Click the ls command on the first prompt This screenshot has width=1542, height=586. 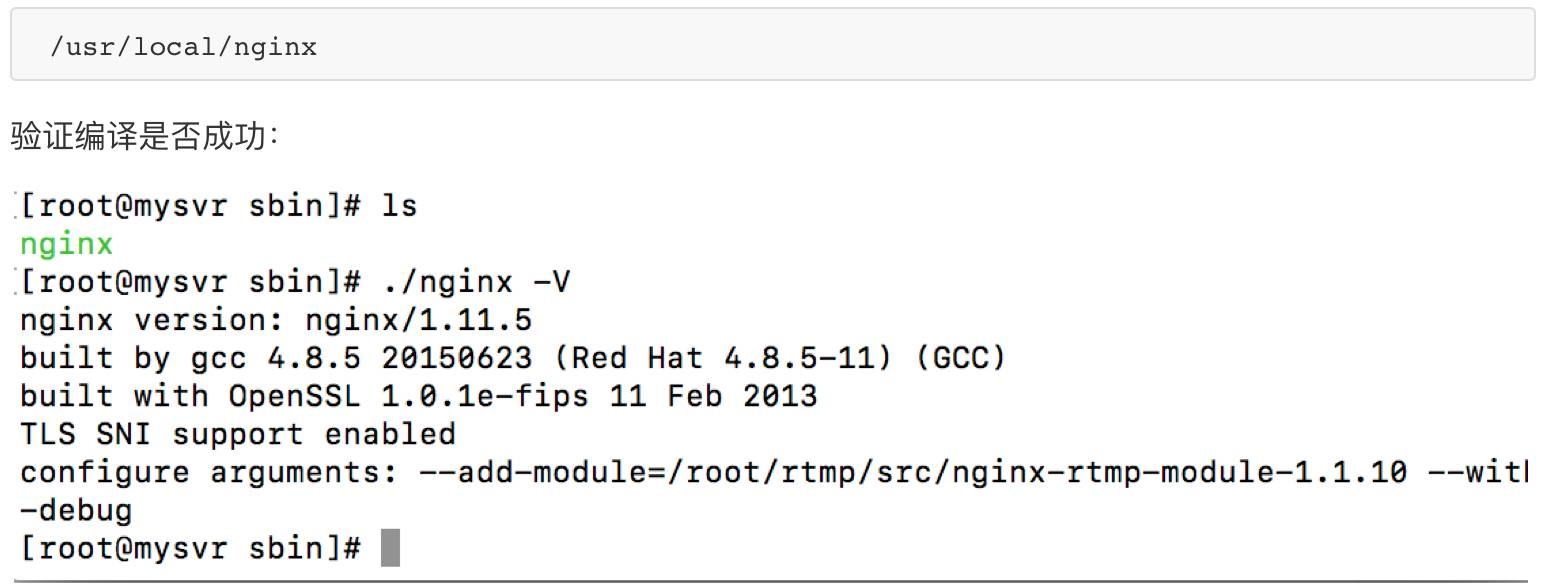coord(400,206)
